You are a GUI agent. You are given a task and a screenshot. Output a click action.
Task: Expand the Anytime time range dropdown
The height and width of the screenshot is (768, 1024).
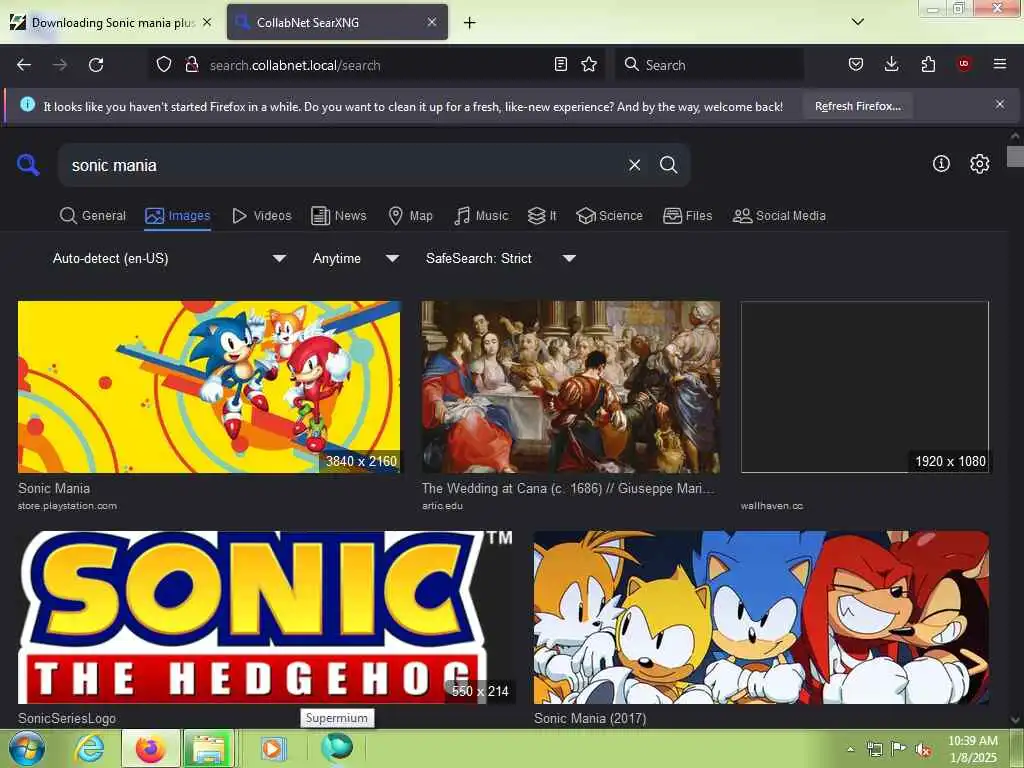(x=355, y=259)
